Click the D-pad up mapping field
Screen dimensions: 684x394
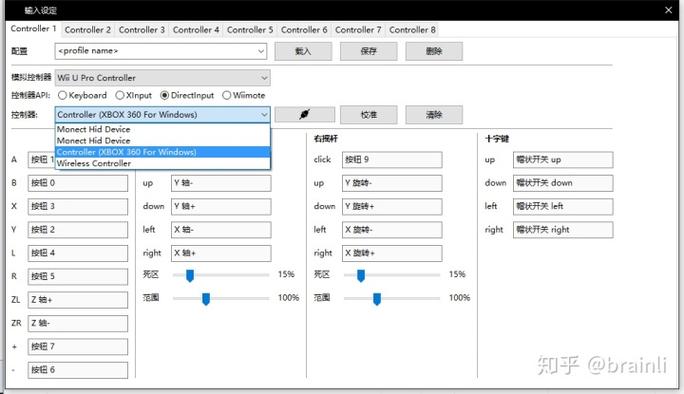[563, 160]
